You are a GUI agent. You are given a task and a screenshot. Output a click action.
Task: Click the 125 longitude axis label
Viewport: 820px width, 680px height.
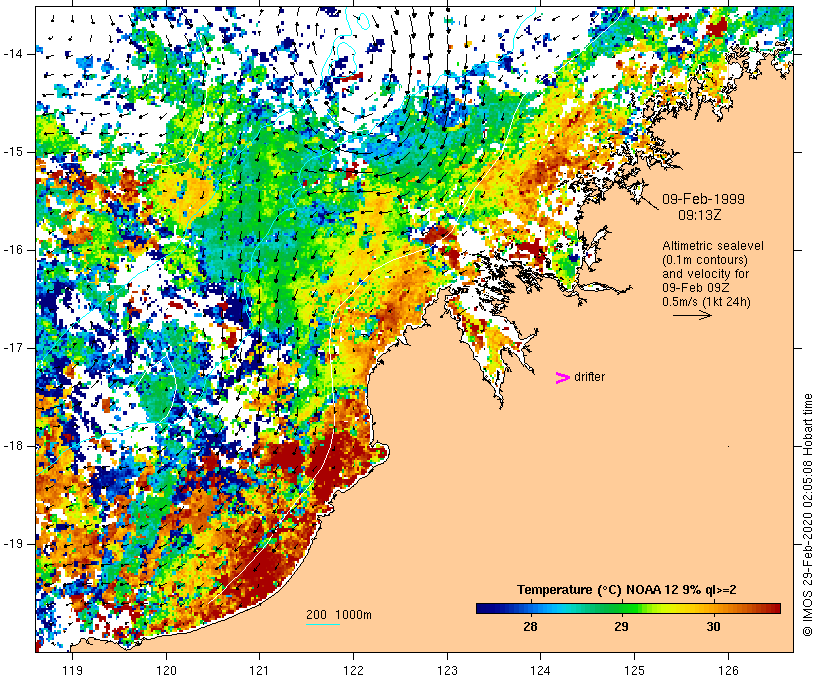(x=635, y=671)
